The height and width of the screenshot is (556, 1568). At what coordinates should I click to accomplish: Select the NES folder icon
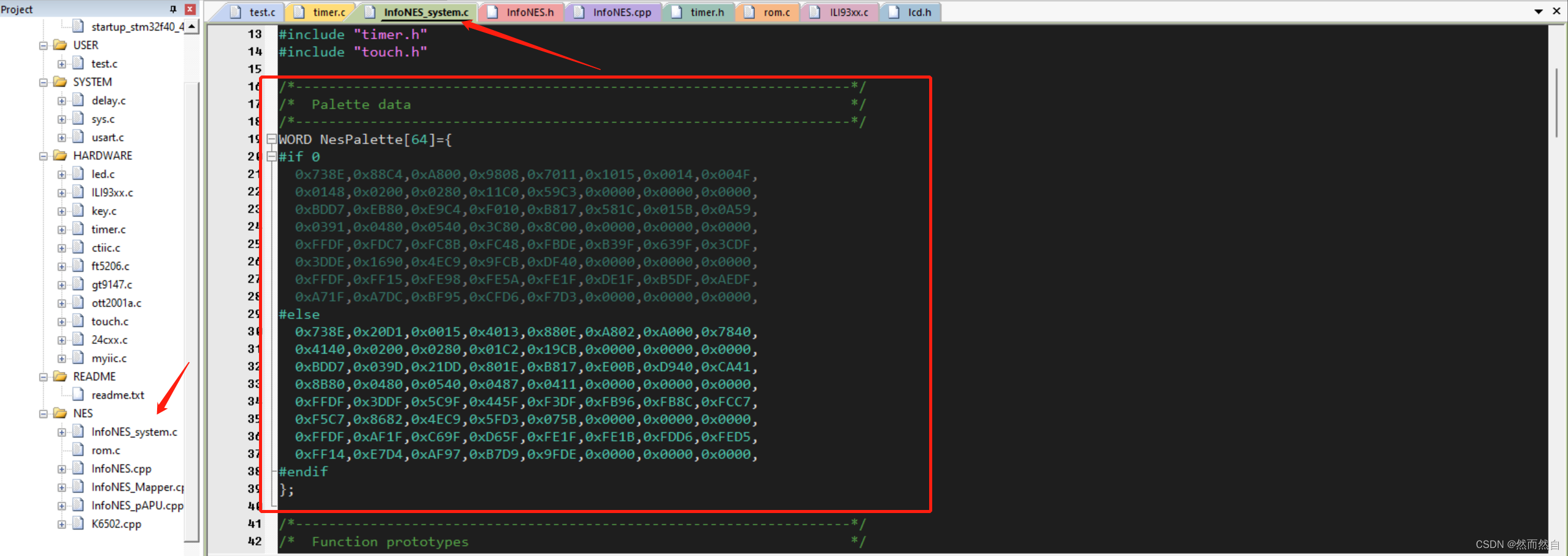[x=60, y=413]
